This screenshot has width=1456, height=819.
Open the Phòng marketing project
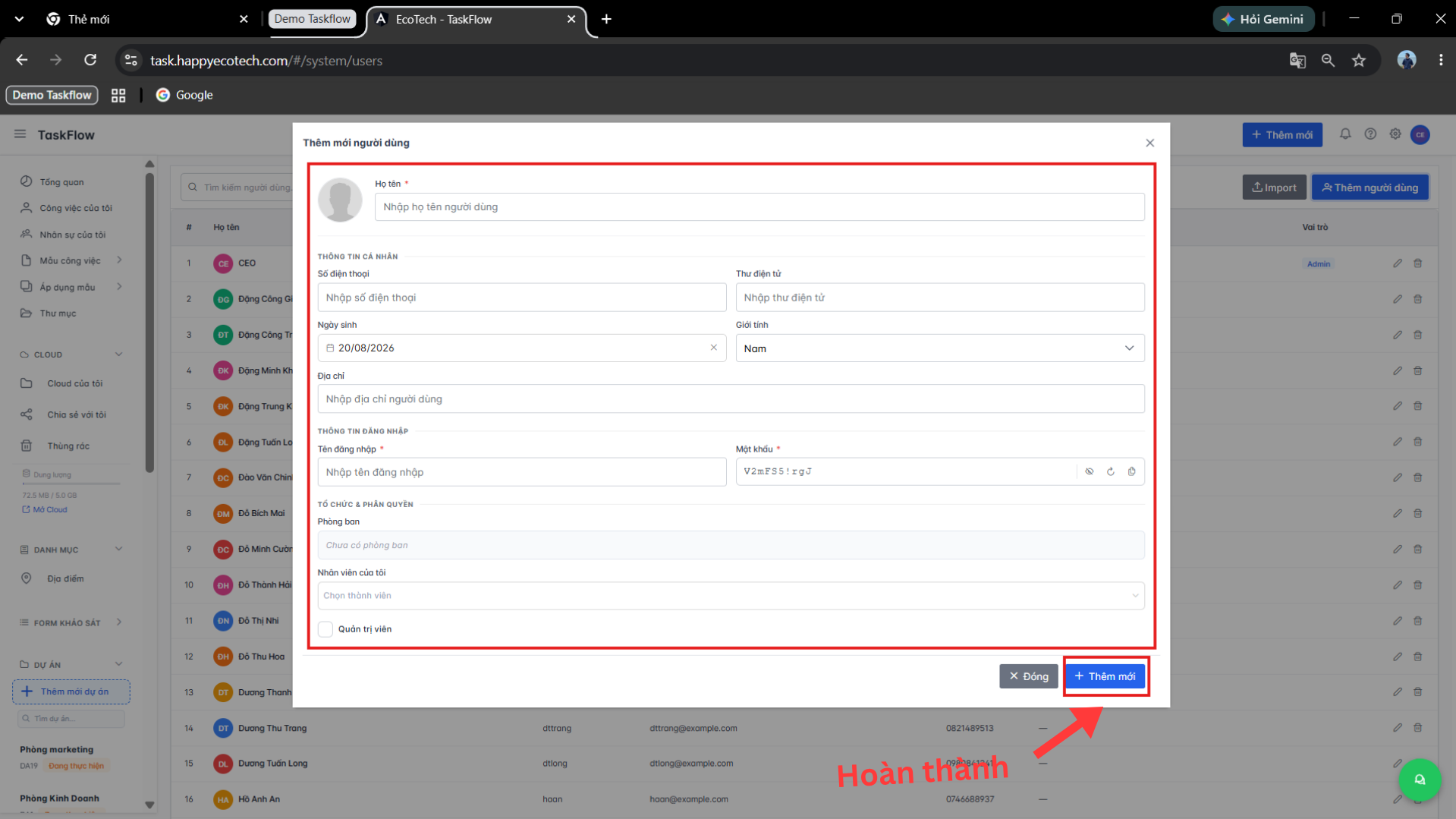pos(57,750)
